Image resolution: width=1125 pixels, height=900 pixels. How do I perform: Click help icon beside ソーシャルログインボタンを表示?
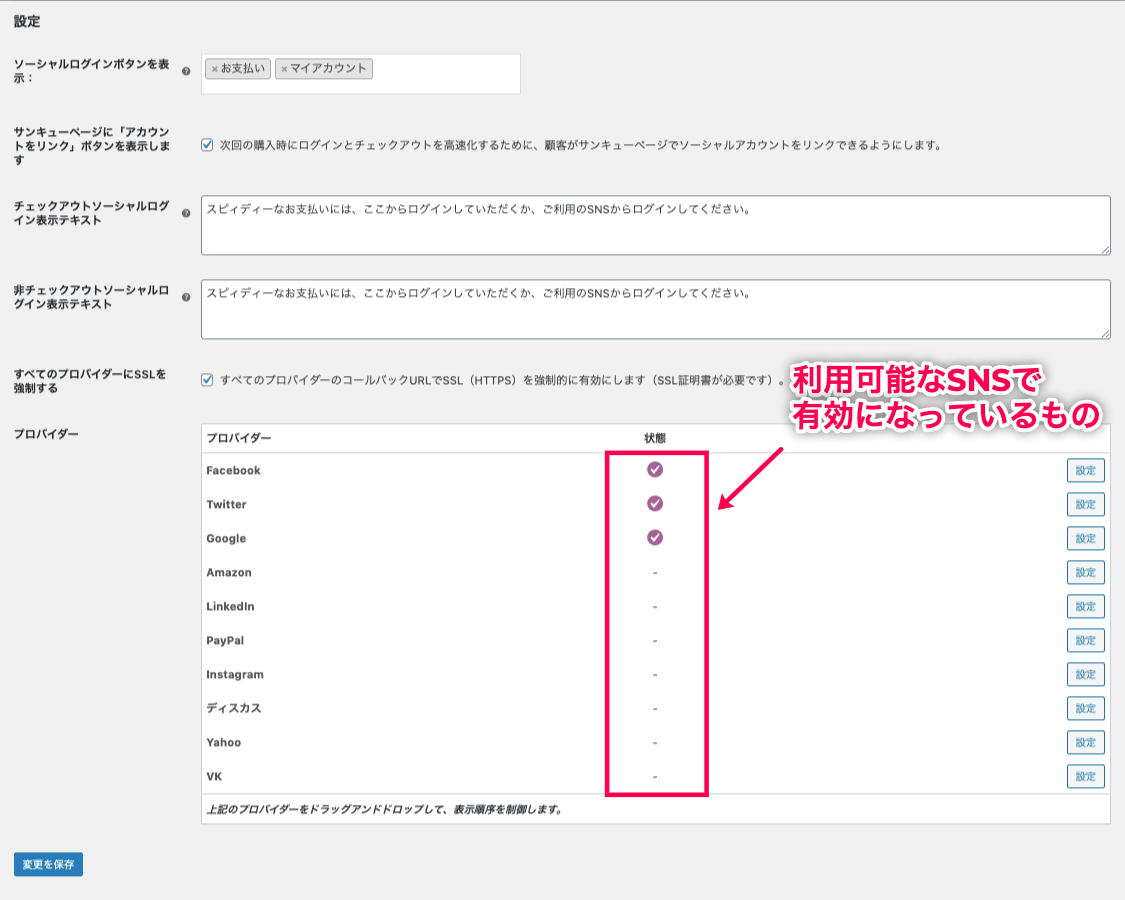click(186, 71)
